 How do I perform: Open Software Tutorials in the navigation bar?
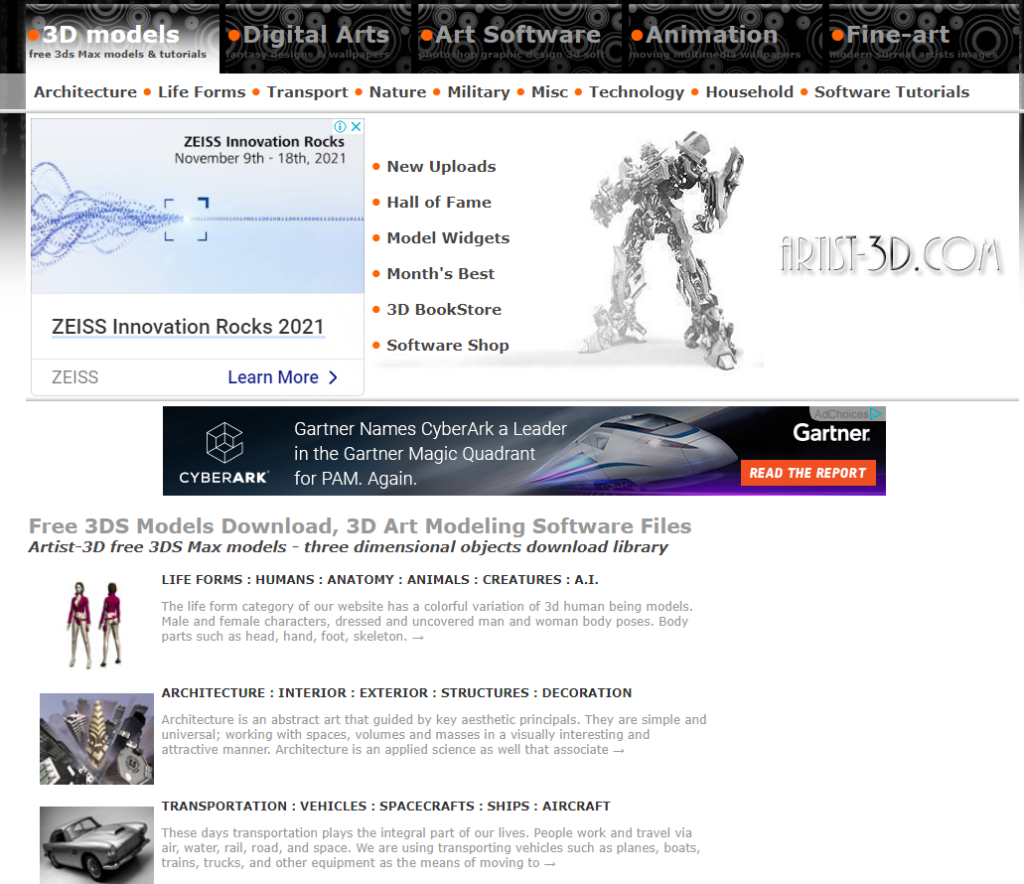[892, 92]
